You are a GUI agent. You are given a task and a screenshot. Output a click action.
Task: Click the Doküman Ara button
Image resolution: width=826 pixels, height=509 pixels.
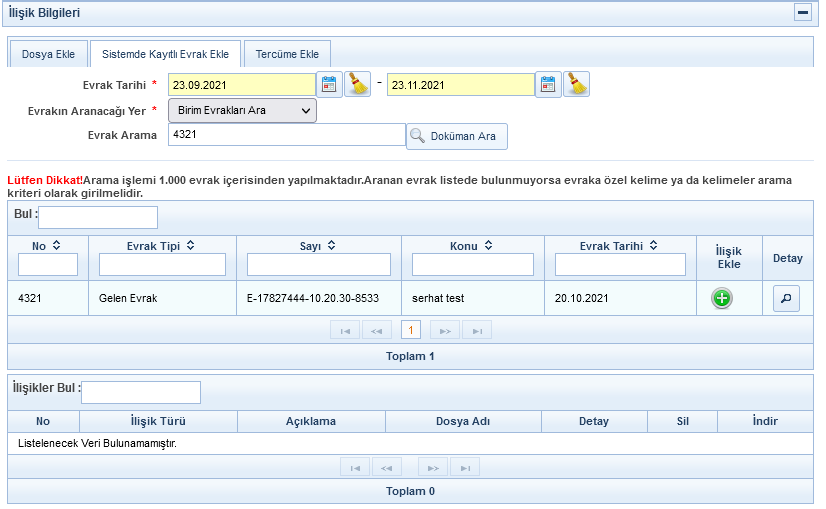[x=457, y=136]
